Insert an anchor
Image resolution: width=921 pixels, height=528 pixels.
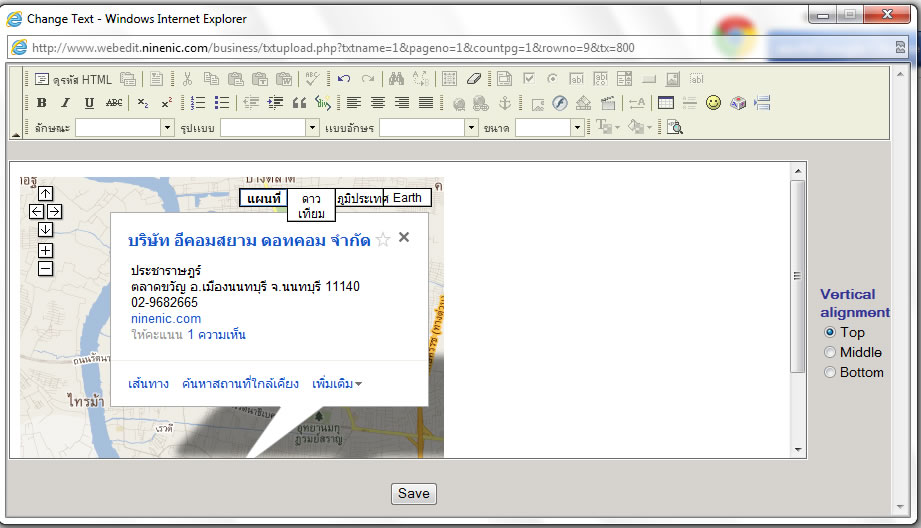point(505,103)
